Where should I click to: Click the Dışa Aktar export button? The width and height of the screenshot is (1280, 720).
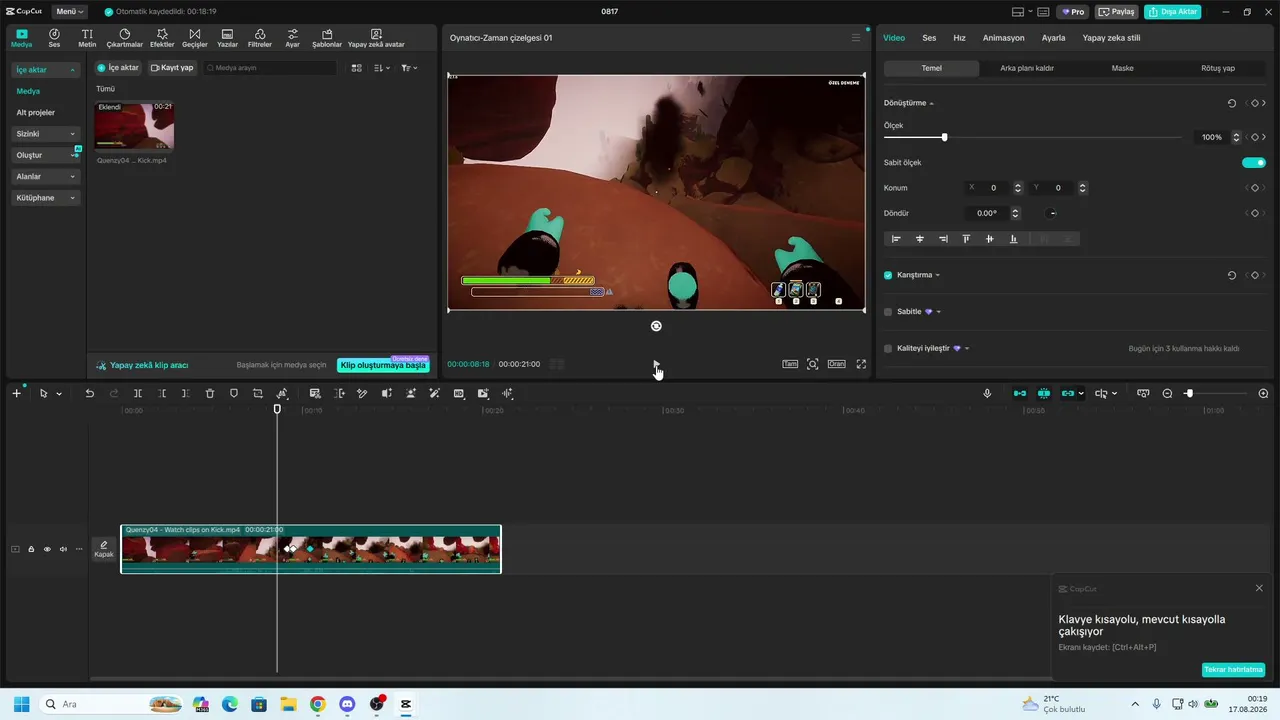(x=1173, y=12)
